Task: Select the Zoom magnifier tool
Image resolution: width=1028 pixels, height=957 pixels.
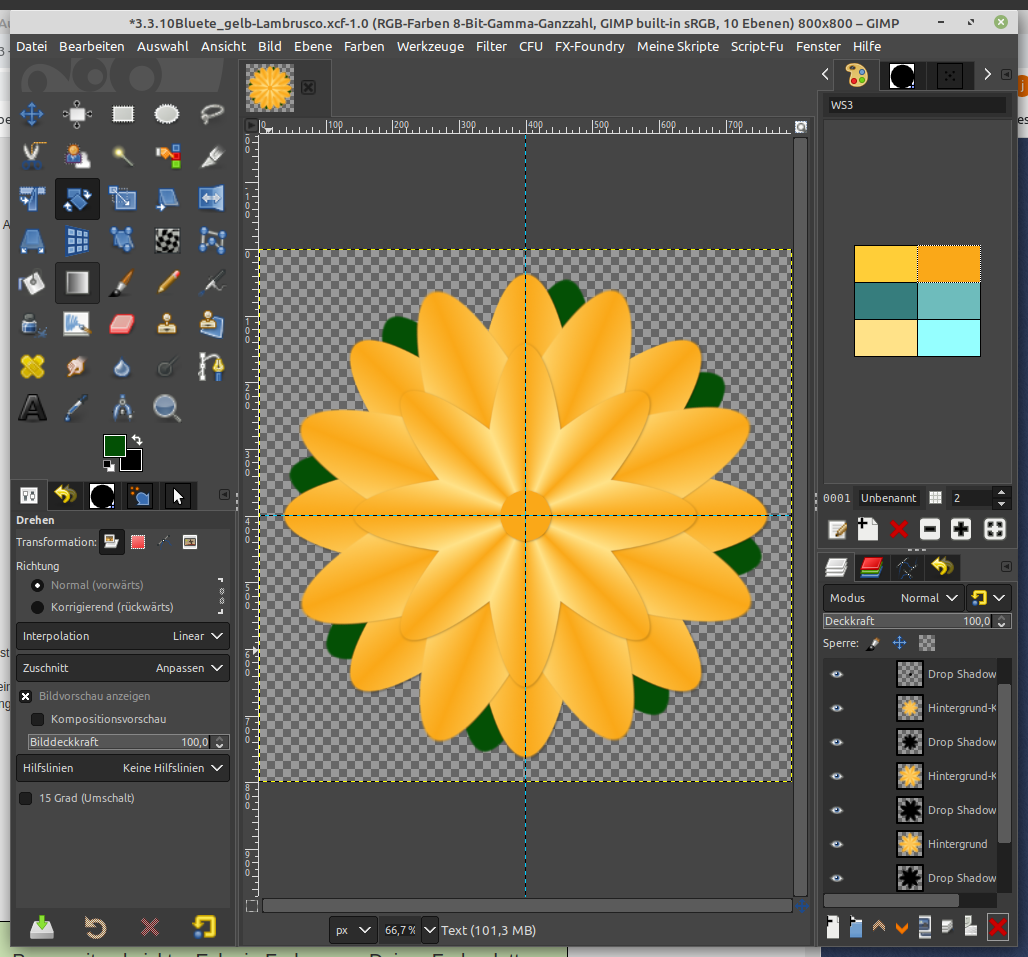Action: [x=167, y=408]
